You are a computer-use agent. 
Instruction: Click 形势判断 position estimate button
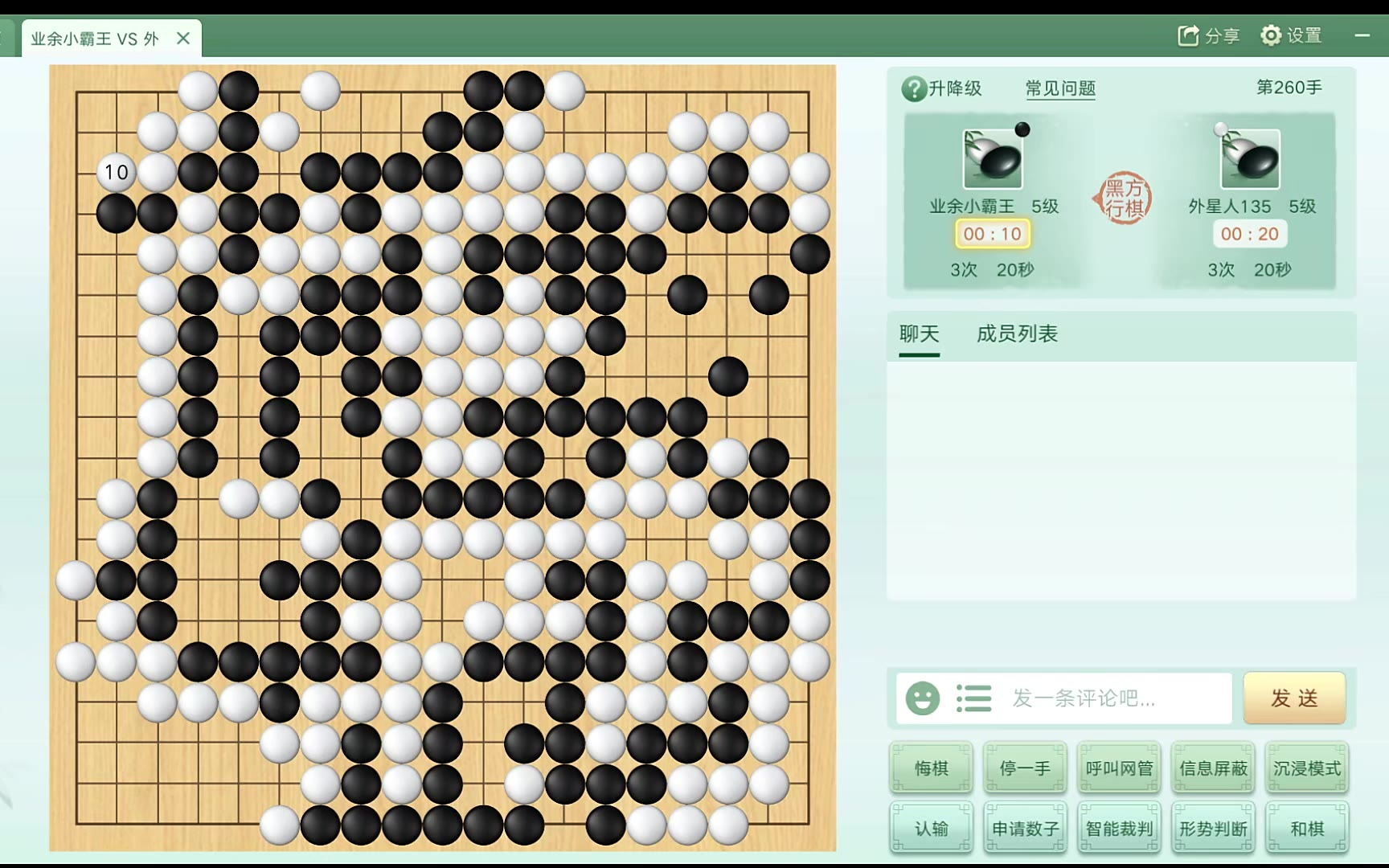pos(1213,828)
